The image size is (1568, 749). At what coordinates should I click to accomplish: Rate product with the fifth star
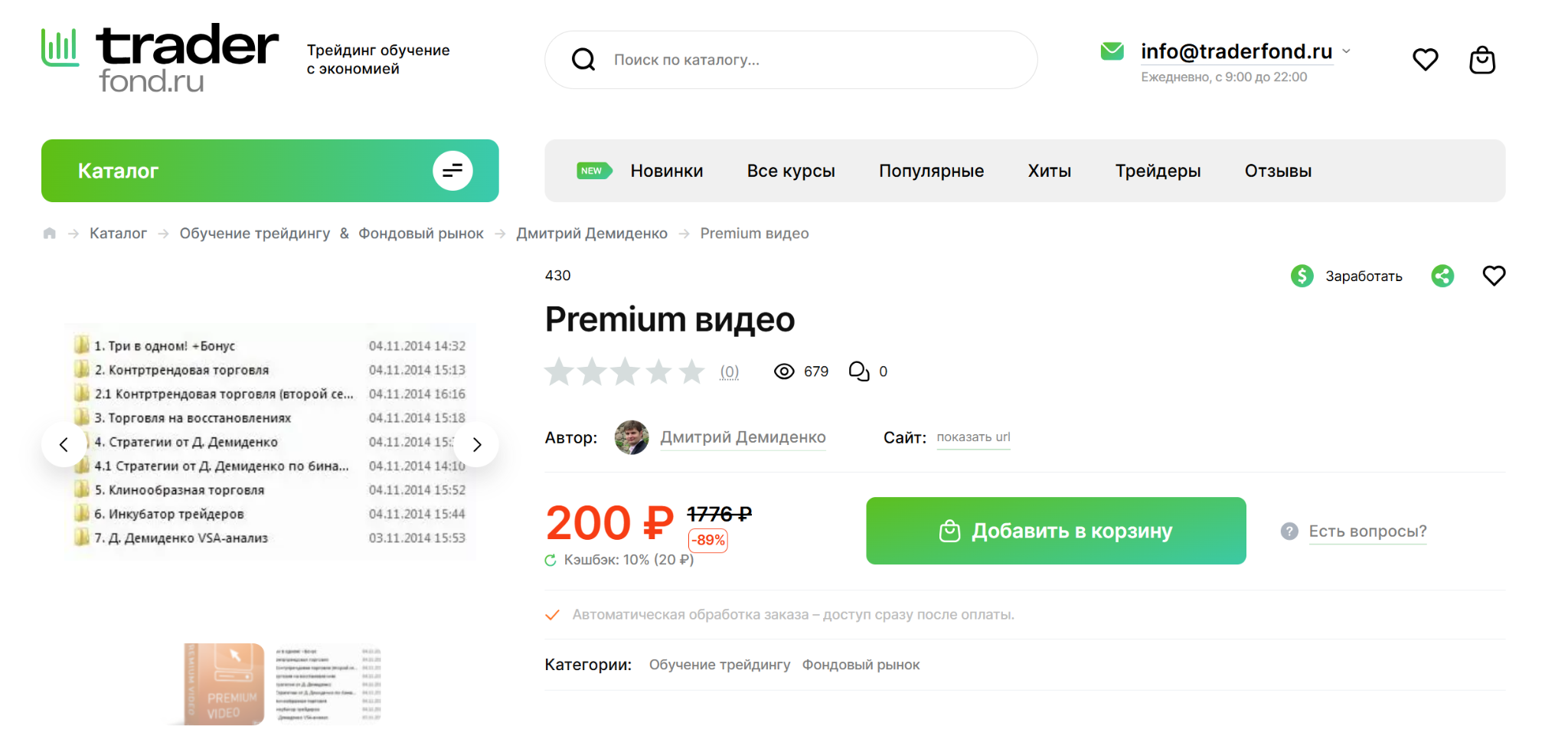pos(692,371)
